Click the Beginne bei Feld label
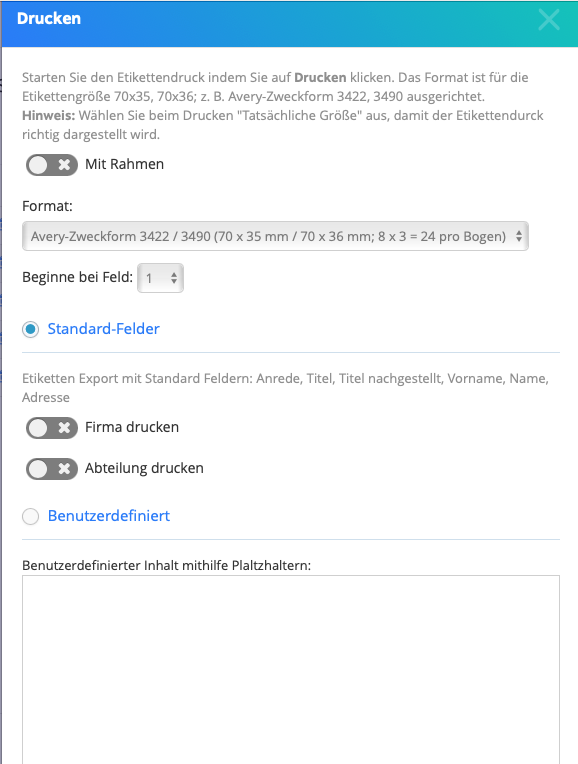 point(77,277)
